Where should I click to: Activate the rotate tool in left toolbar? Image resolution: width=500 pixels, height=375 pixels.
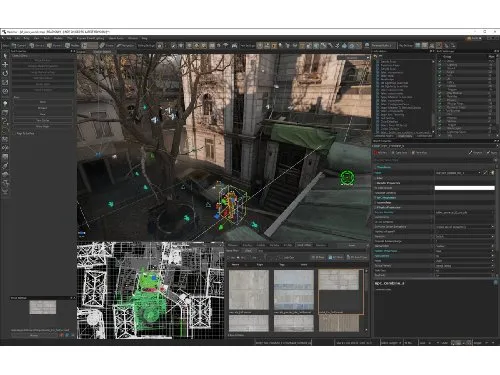[5, 73]
